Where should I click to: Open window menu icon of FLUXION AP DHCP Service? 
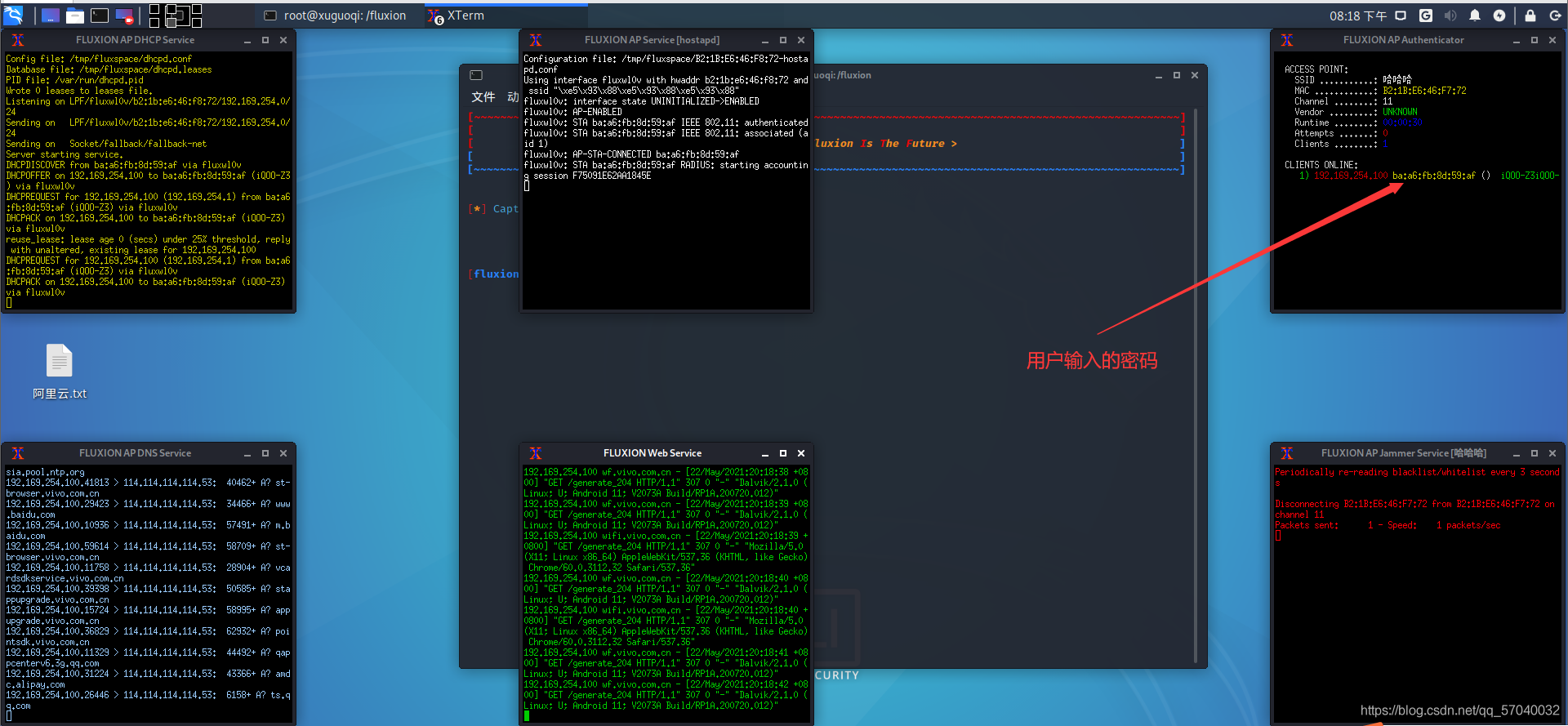(x=18, y=40)
